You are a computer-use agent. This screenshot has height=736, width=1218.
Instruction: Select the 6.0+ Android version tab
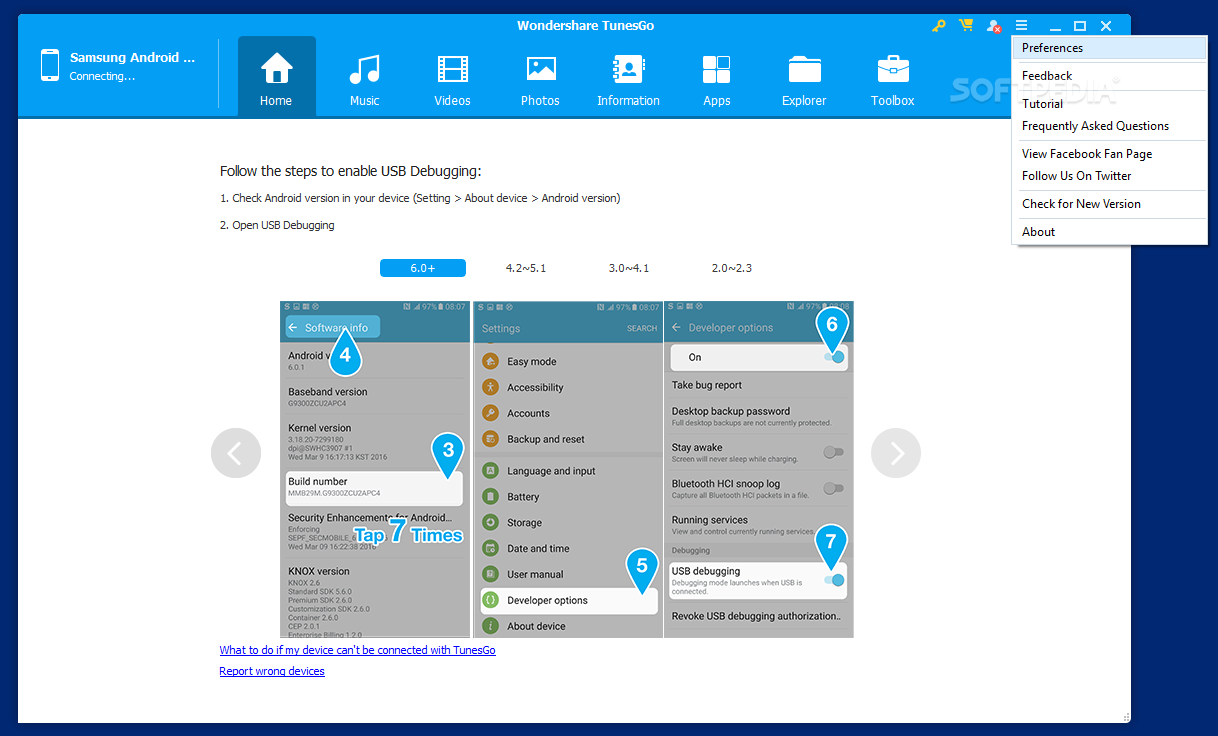423,268
